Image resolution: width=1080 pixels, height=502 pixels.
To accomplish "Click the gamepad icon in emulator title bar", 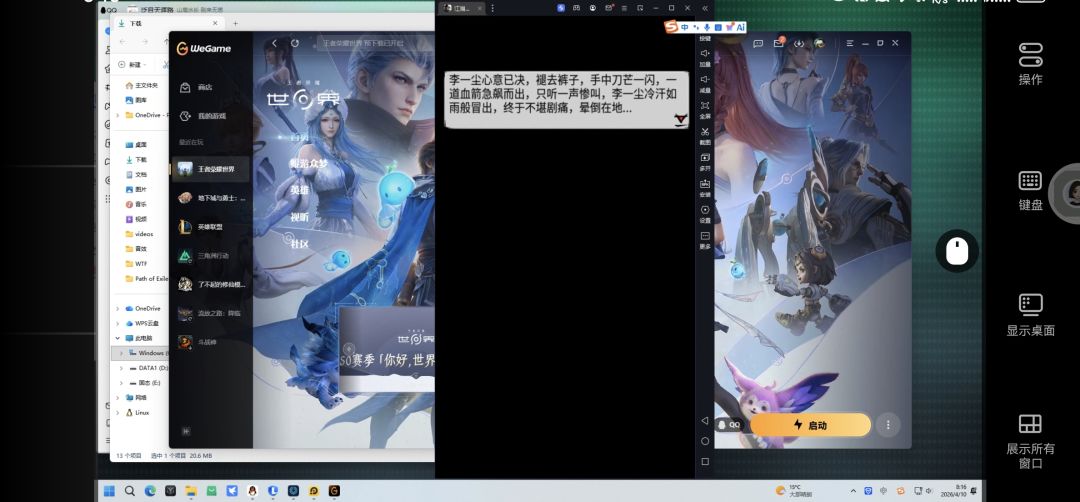I will (x=577, y=8).
